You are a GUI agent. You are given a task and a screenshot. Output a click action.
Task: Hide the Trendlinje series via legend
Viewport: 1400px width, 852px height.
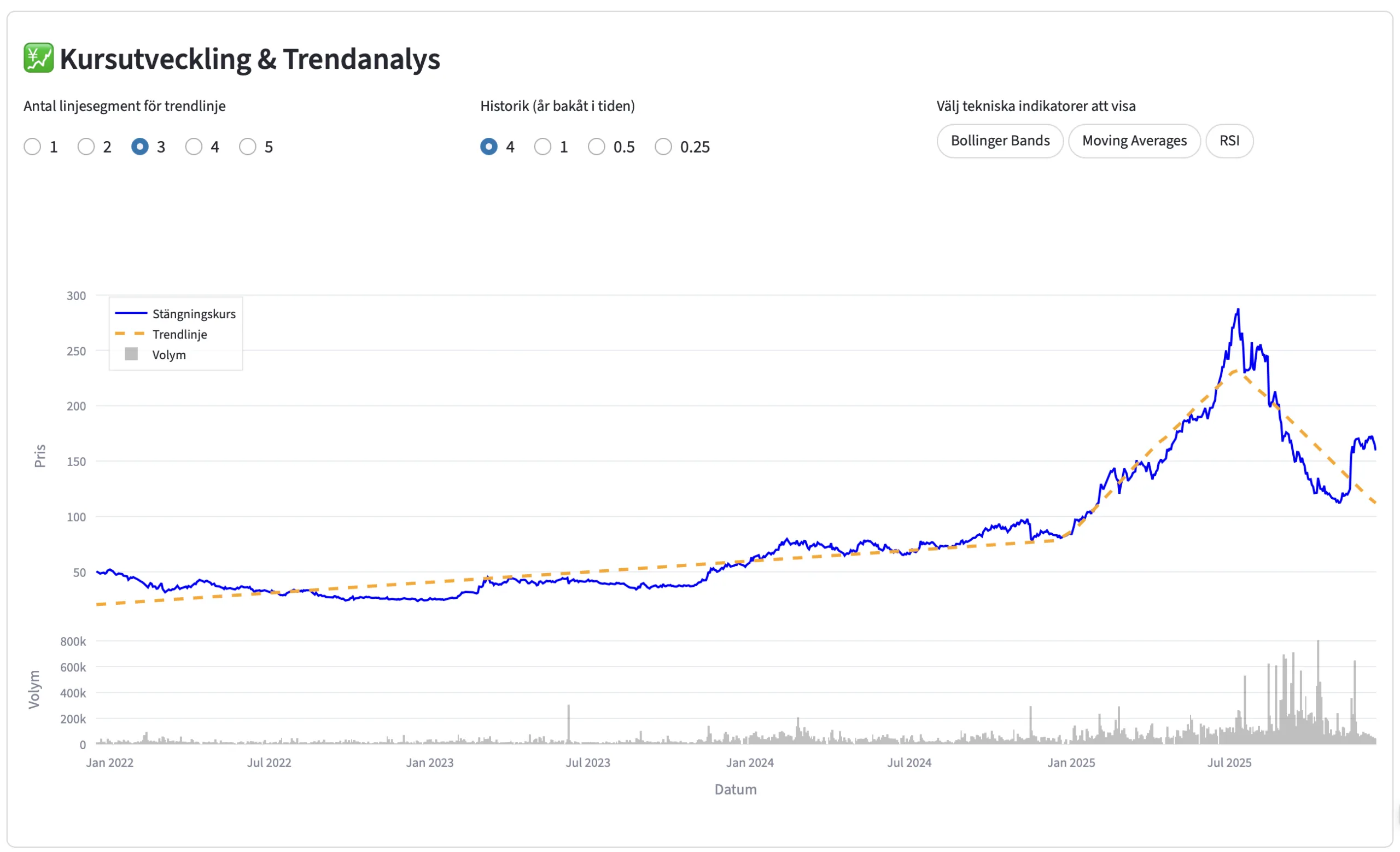point(179,335)
